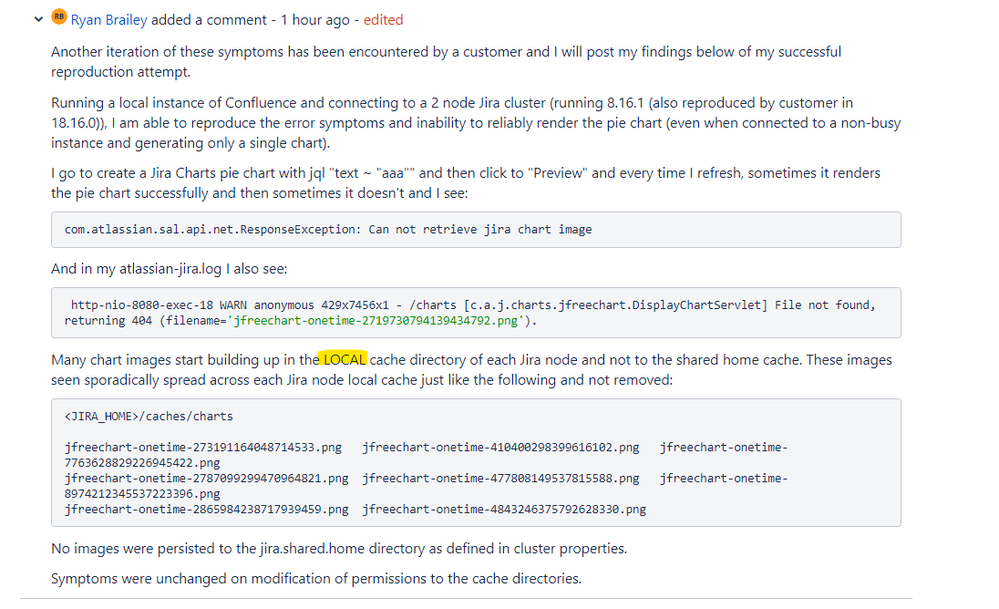Click the words "reproduction attempt."
999x609 pixels.
coord(121,72)
